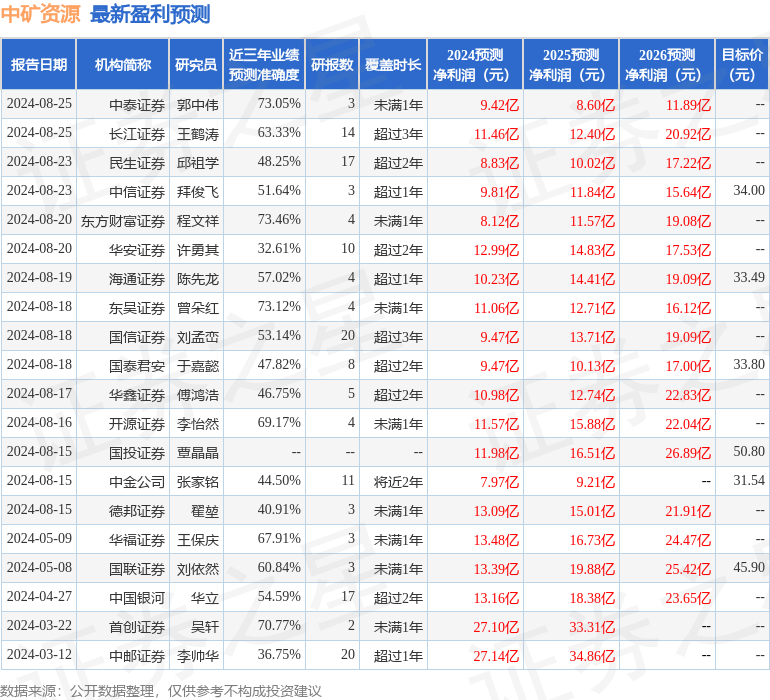Open the 东方财富证券 institution entry
Image resolution: width=770 pixels, height=700 pixels.
point(123,220)
